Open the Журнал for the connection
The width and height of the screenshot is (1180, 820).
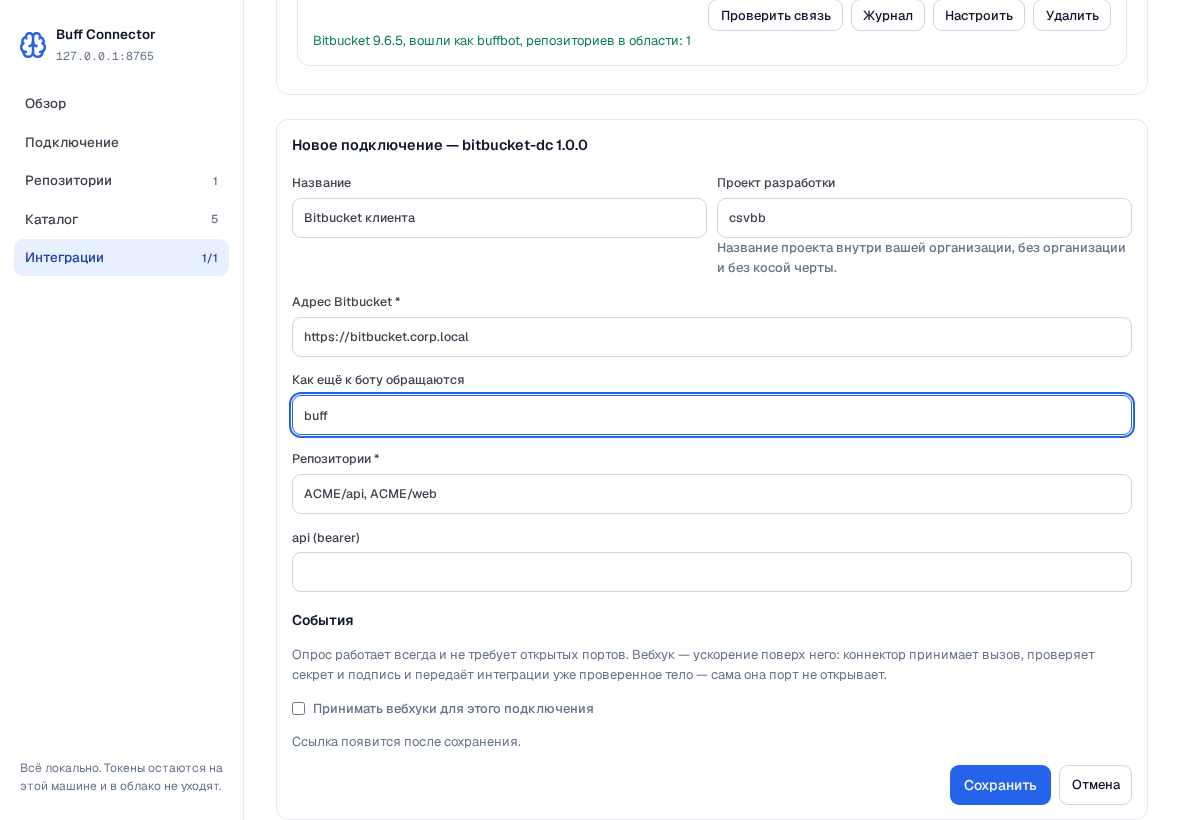(x=887, y=15)
